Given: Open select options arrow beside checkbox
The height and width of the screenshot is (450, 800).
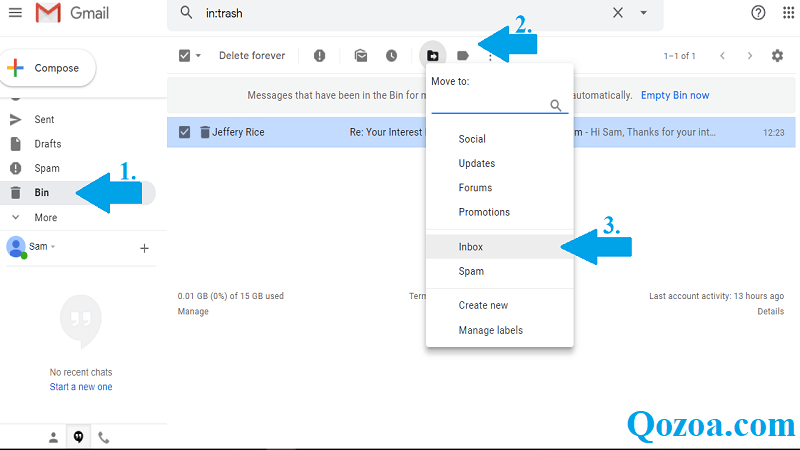Looking at the screenshot, I should point(198,56).
